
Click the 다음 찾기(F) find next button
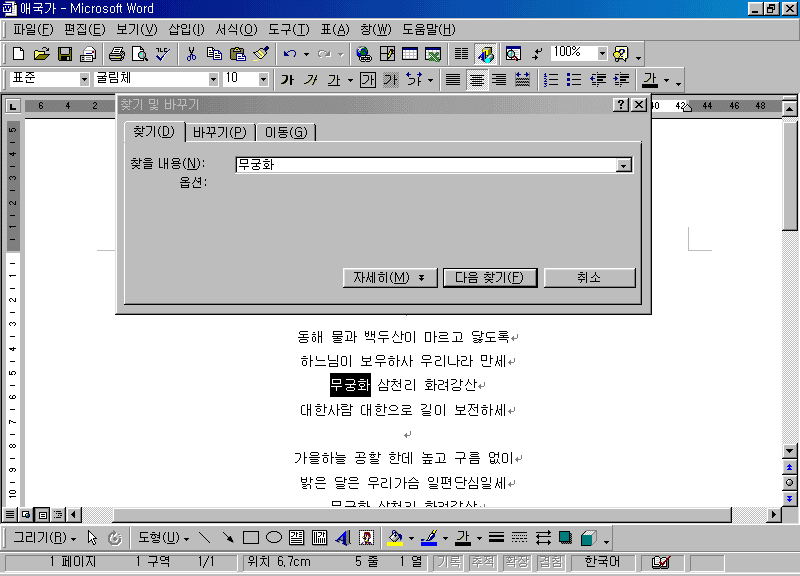click(490, 278)
